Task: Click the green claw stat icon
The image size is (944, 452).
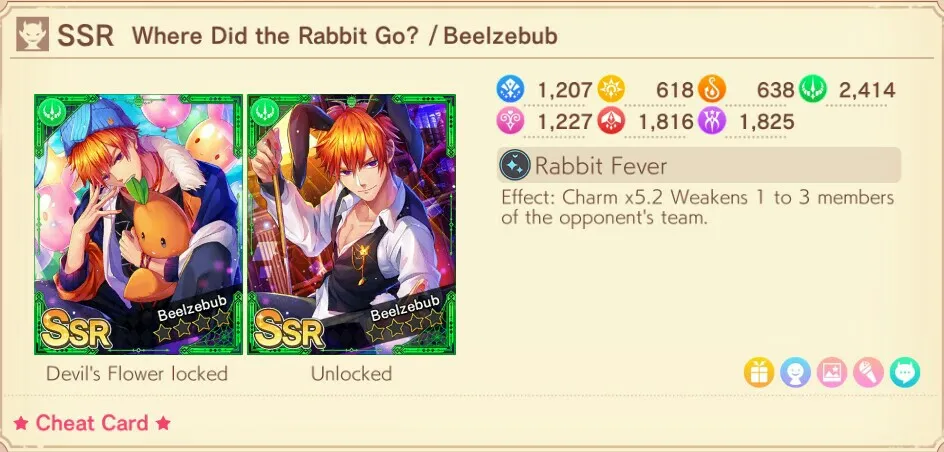Action: coord(813,90)
